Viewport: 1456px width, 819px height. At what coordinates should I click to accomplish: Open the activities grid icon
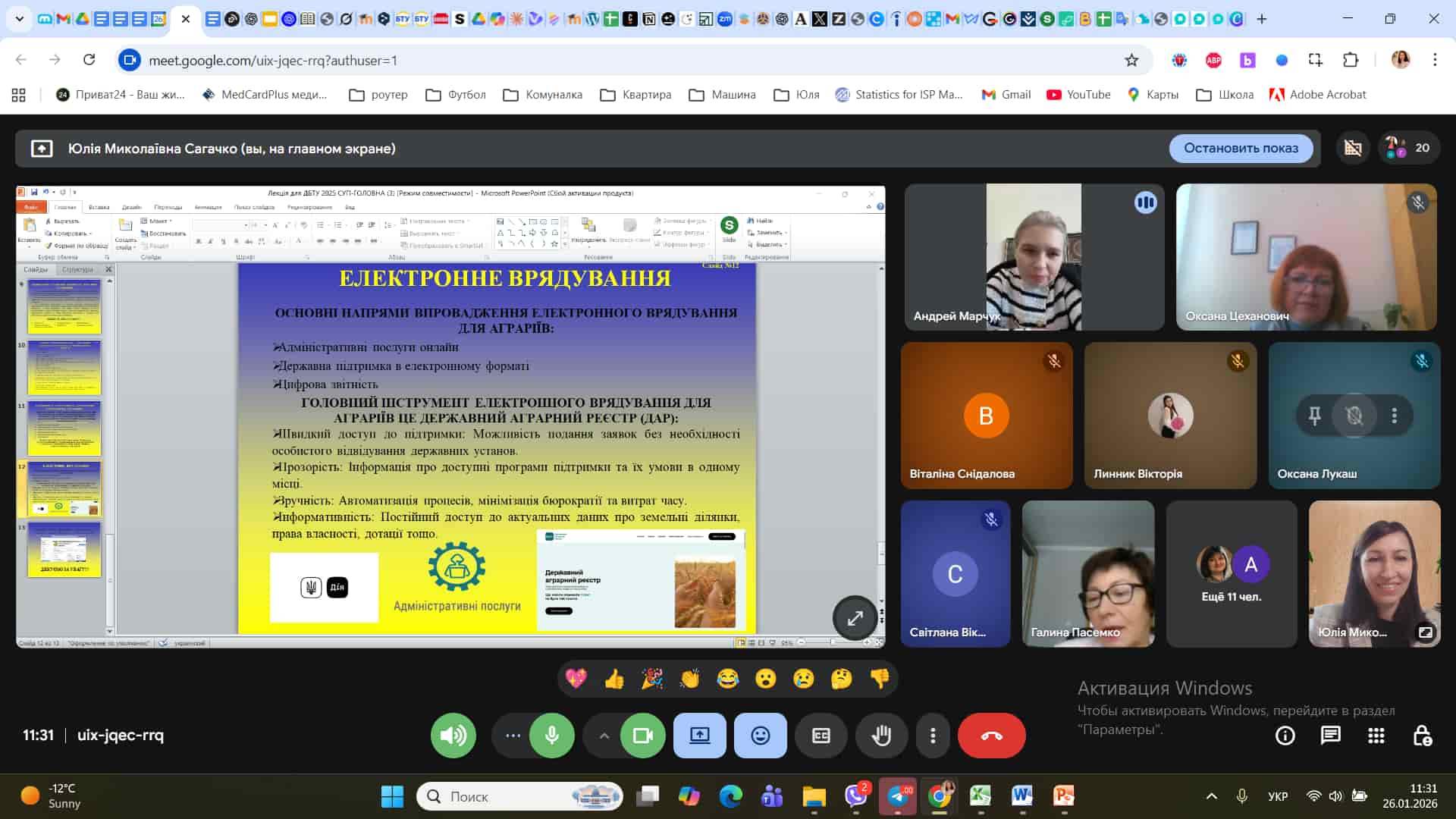tap(1376, 736)
